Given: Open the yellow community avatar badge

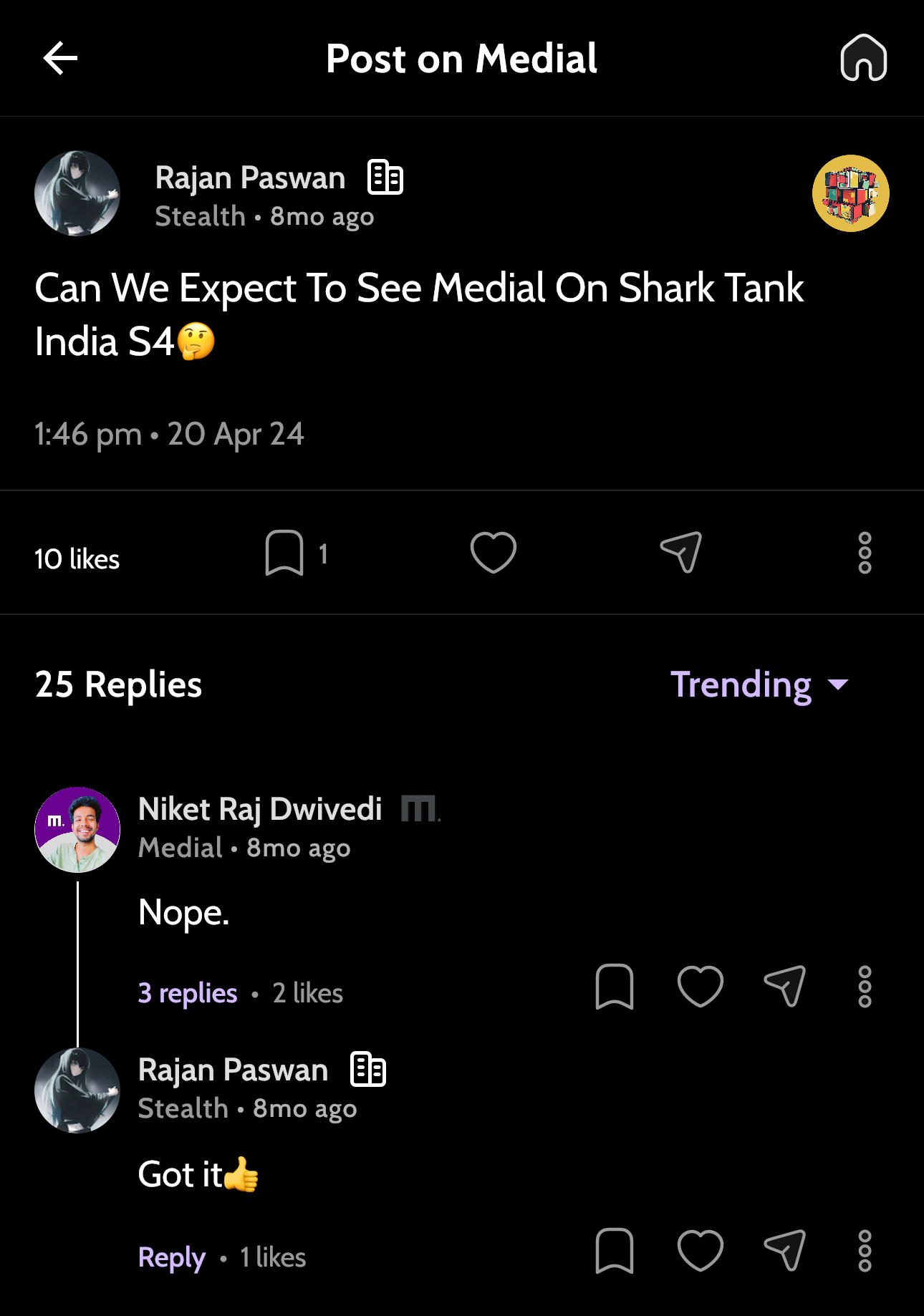Looking at the screenshot, I should [850, 193].
